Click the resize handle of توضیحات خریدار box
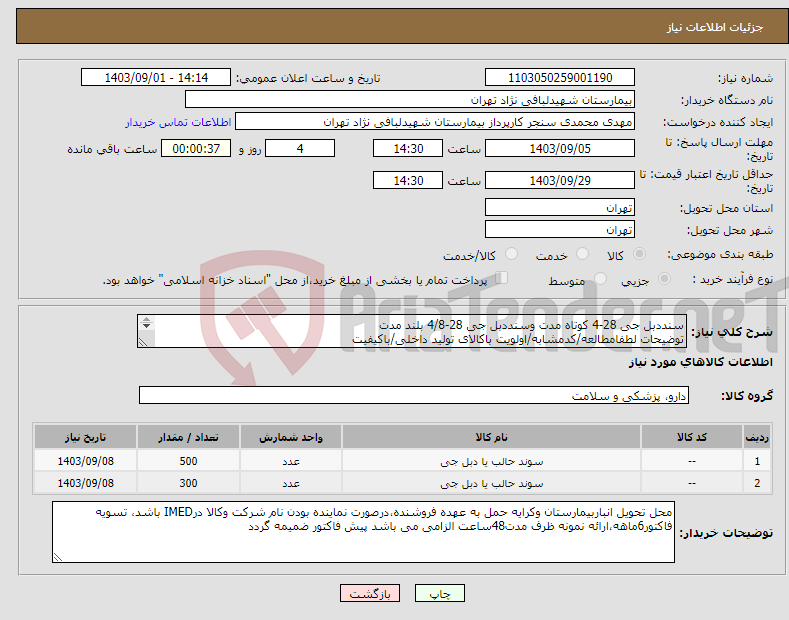This screenshot has height=620, width=789. (58, 557)
